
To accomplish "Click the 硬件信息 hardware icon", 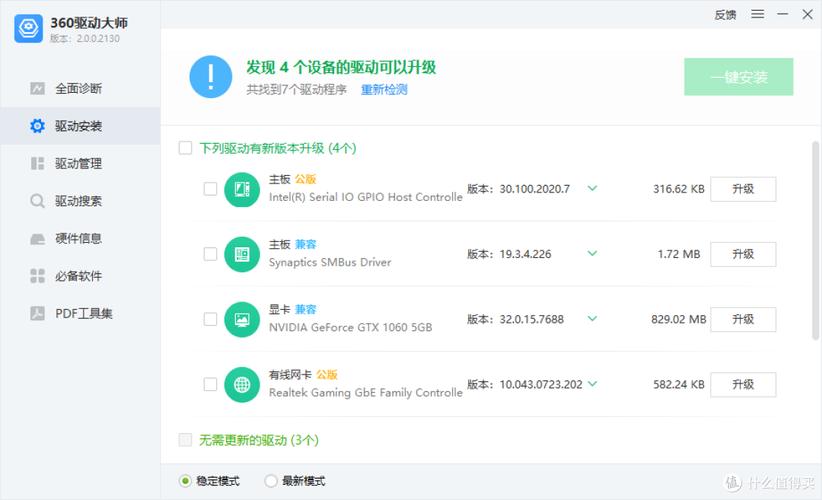I will click(37, 239).
